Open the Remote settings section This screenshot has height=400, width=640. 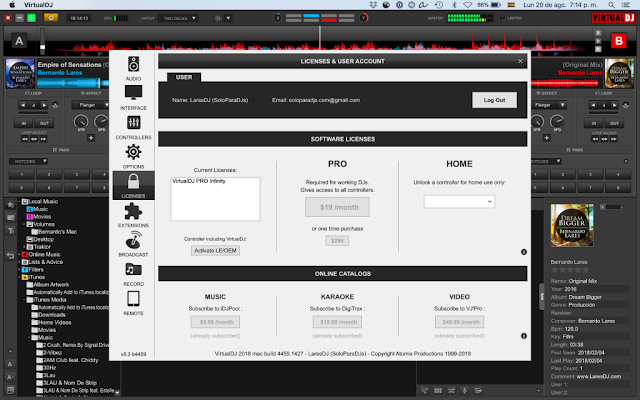(x=133, y=303)
